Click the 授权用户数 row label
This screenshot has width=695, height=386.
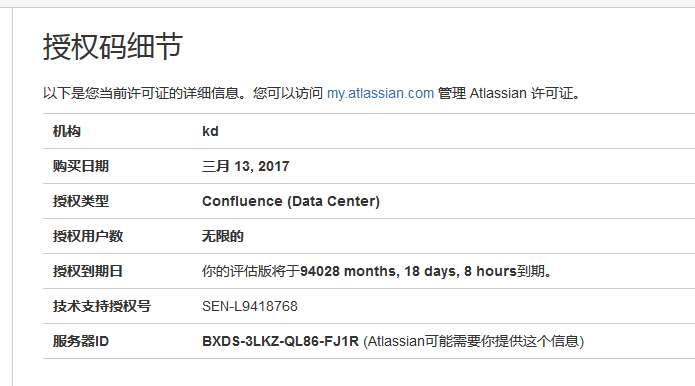(88, 236)
